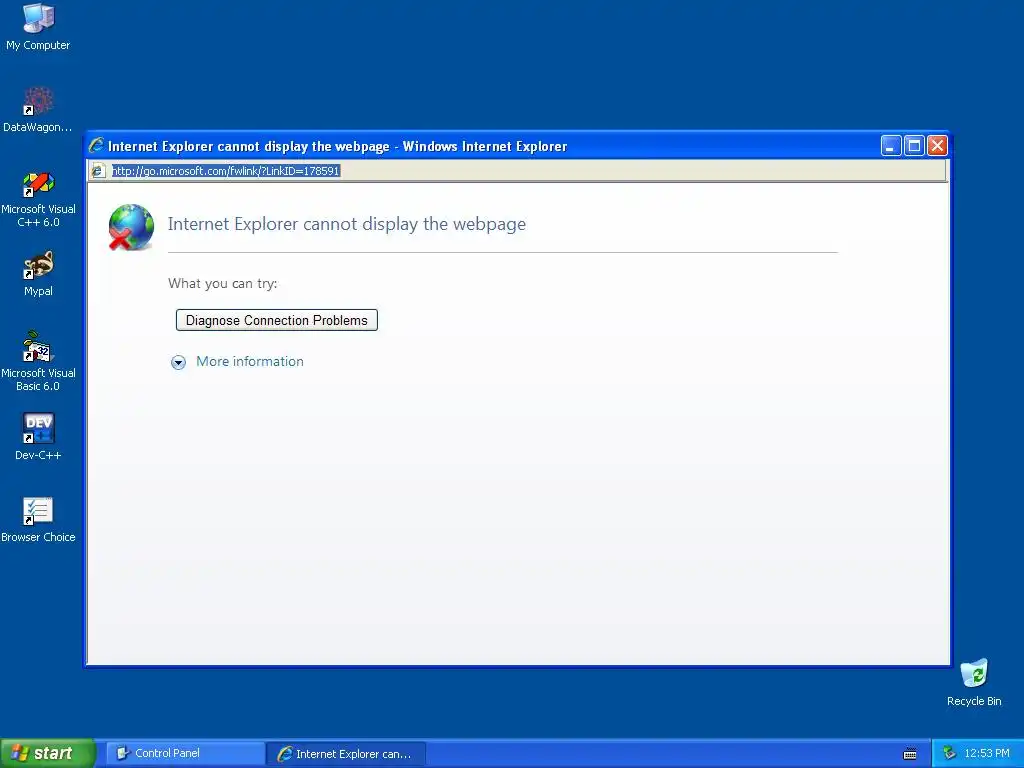Open the Start menu
This screenshot has width=1024, height=768.
47,753
